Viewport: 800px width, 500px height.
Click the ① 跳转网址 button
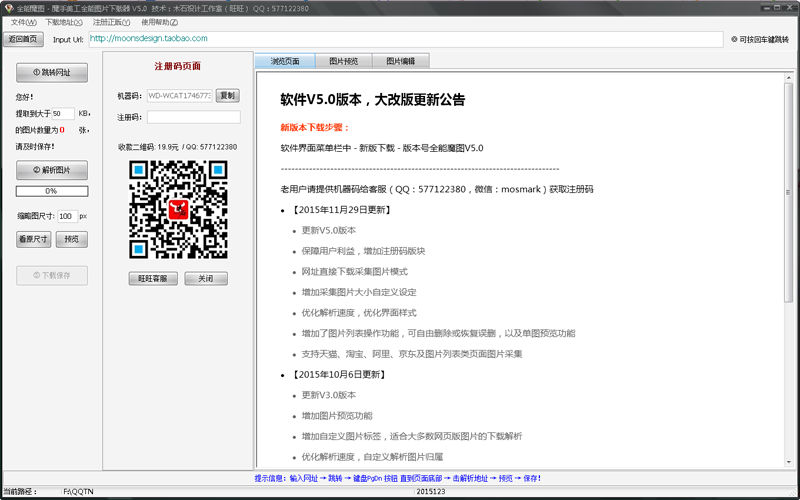coord(51,73)
